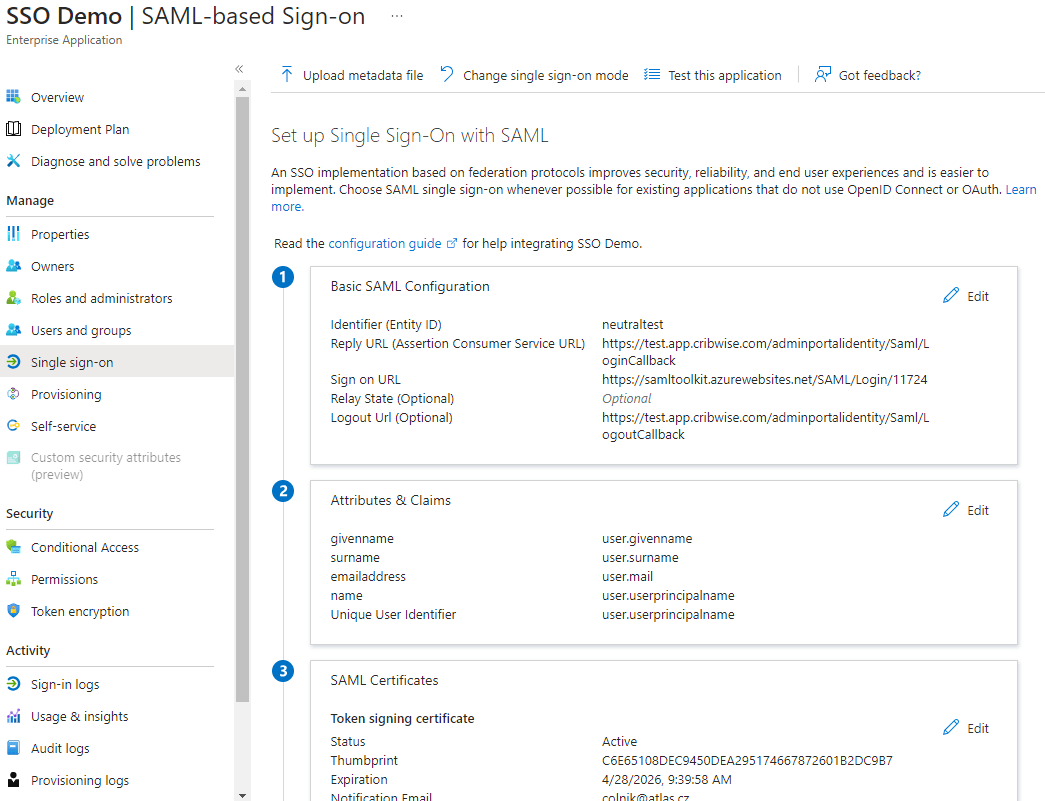Select Provisioning in the Manage section
1045x801 pixels.
(x=66, y=394)
